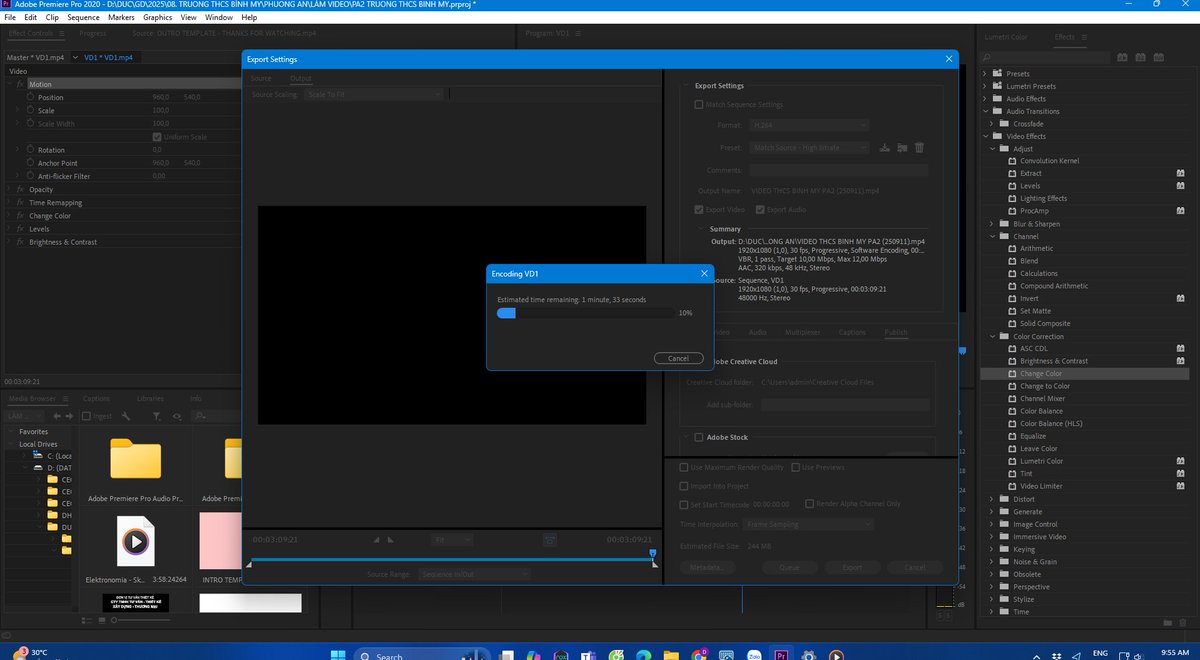
Task: Select the Channel Mixer effect
Action: pos(1042,398)
